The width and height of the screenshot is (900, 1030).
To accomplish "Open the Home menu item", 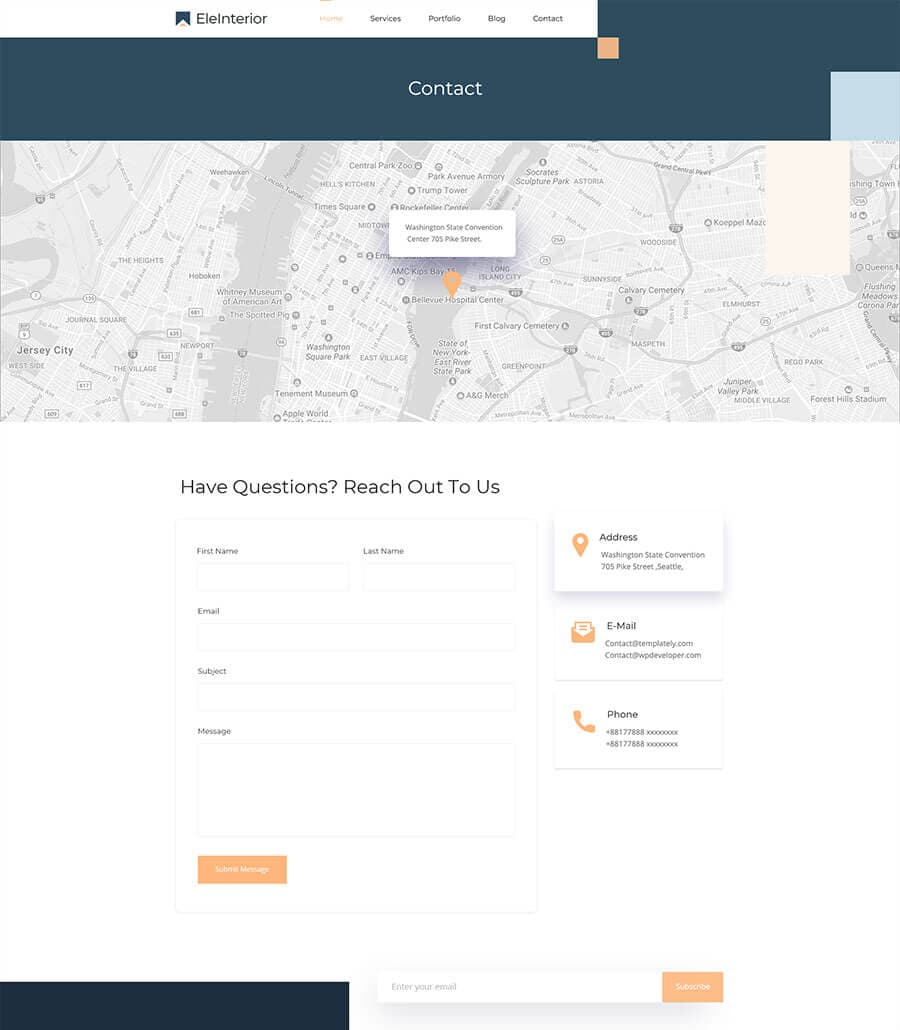I will click(331, 18).
